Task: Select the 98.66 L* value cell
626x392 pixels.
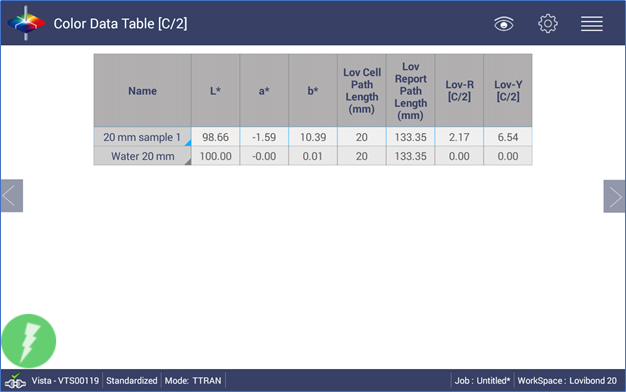Action: (x=216, y=137)
